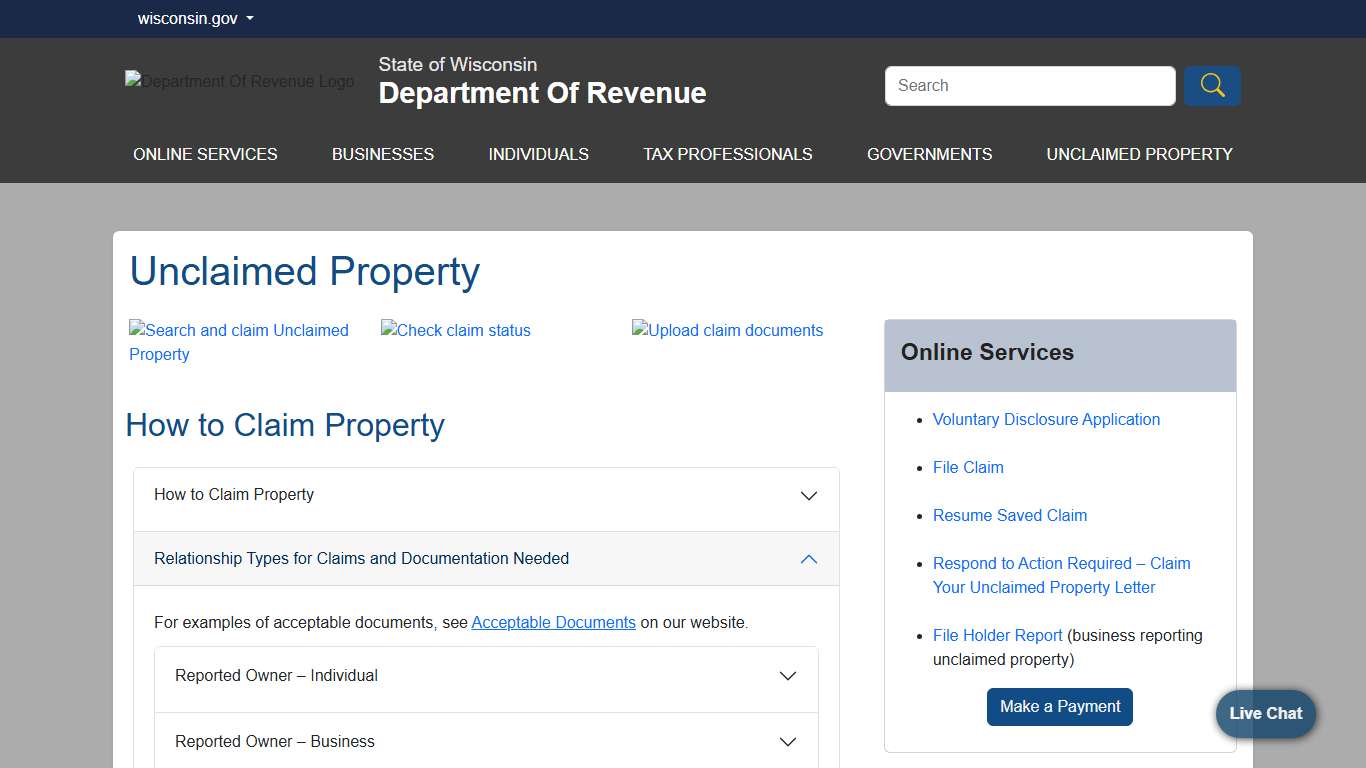The image size is (1366, 768).
Task: Switch to the Businesses section
Action: (382, 154)
